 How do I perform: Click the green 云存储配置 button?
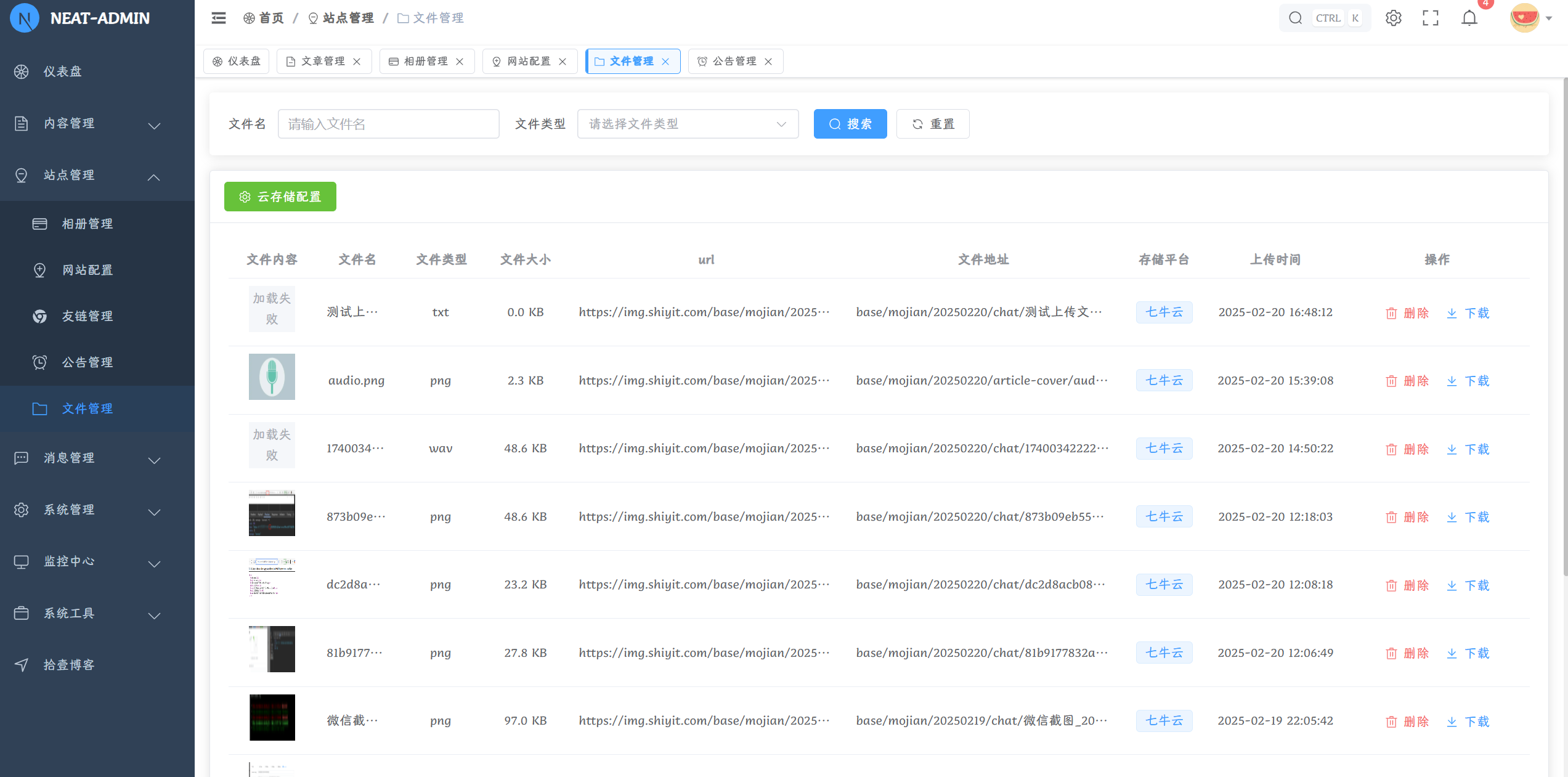click(x=280, y=197)
